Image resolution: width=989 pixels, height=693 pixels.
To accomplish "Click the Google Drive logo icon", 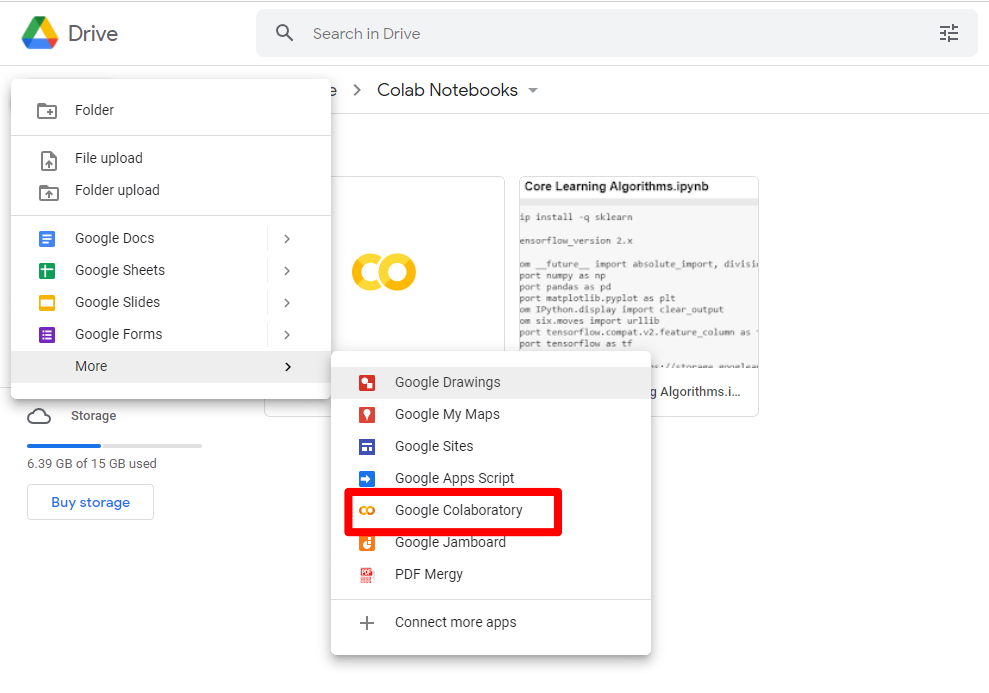I will (40, 33).
